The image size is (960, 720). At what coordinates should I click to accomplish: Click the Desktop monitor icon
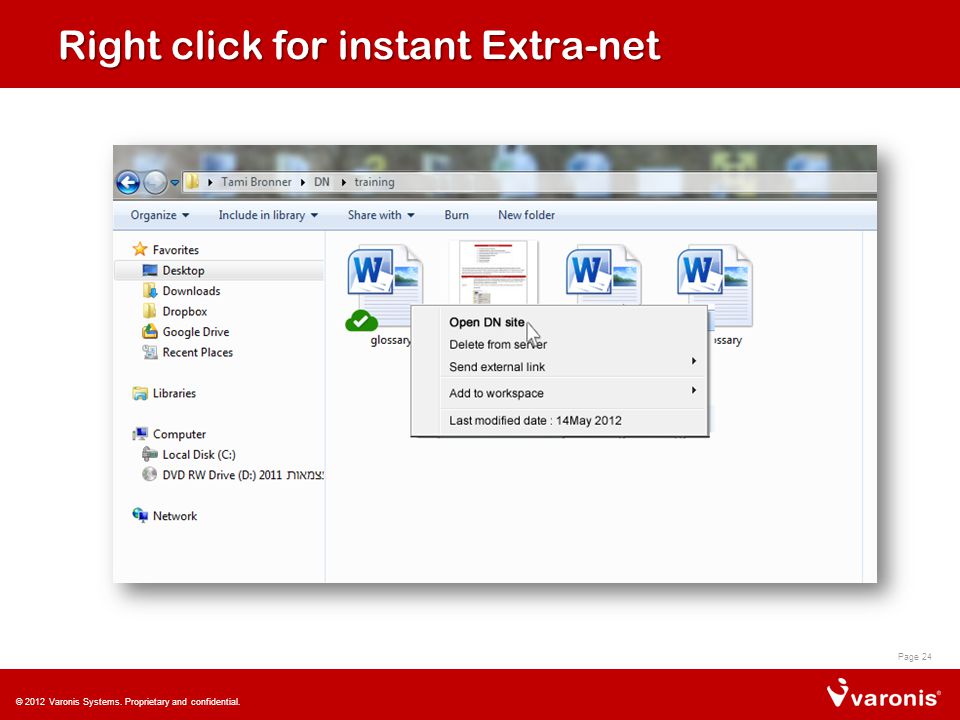coord(150,270)
